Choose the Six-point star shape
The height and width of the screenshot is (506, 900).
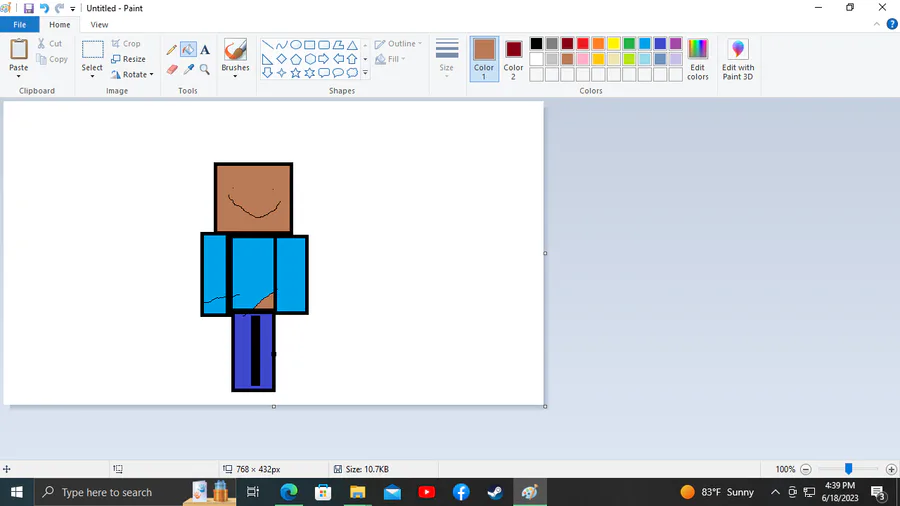coord(310,73)
